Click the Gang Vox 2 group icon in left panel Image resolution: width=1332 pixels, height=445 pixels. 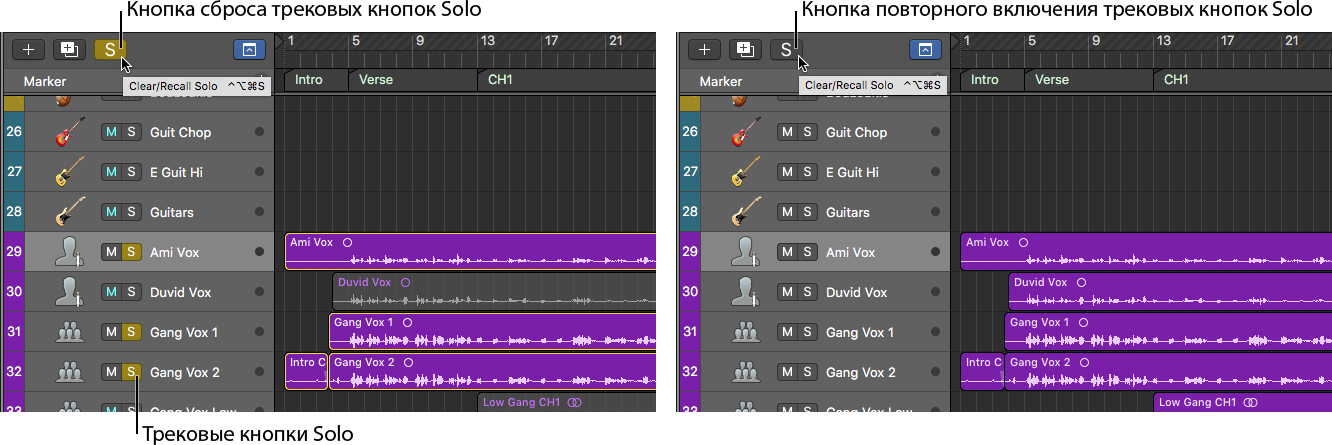[68, 372]
